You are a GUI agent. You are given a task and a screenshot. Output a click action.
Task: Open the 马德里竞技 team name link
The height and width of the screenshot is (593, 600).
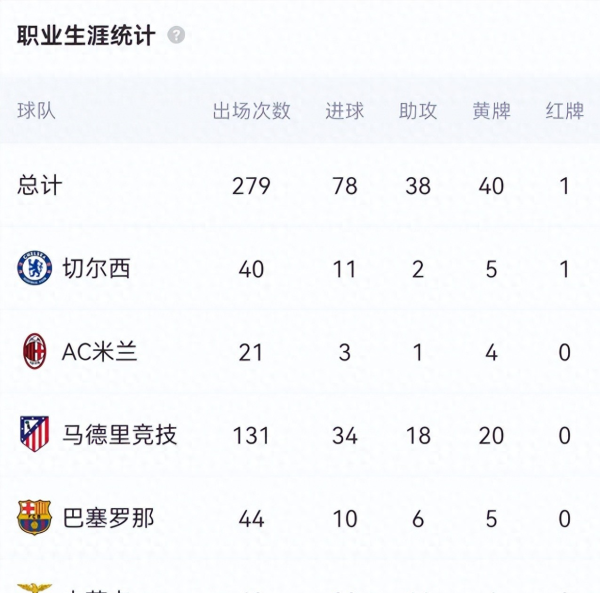120,435
